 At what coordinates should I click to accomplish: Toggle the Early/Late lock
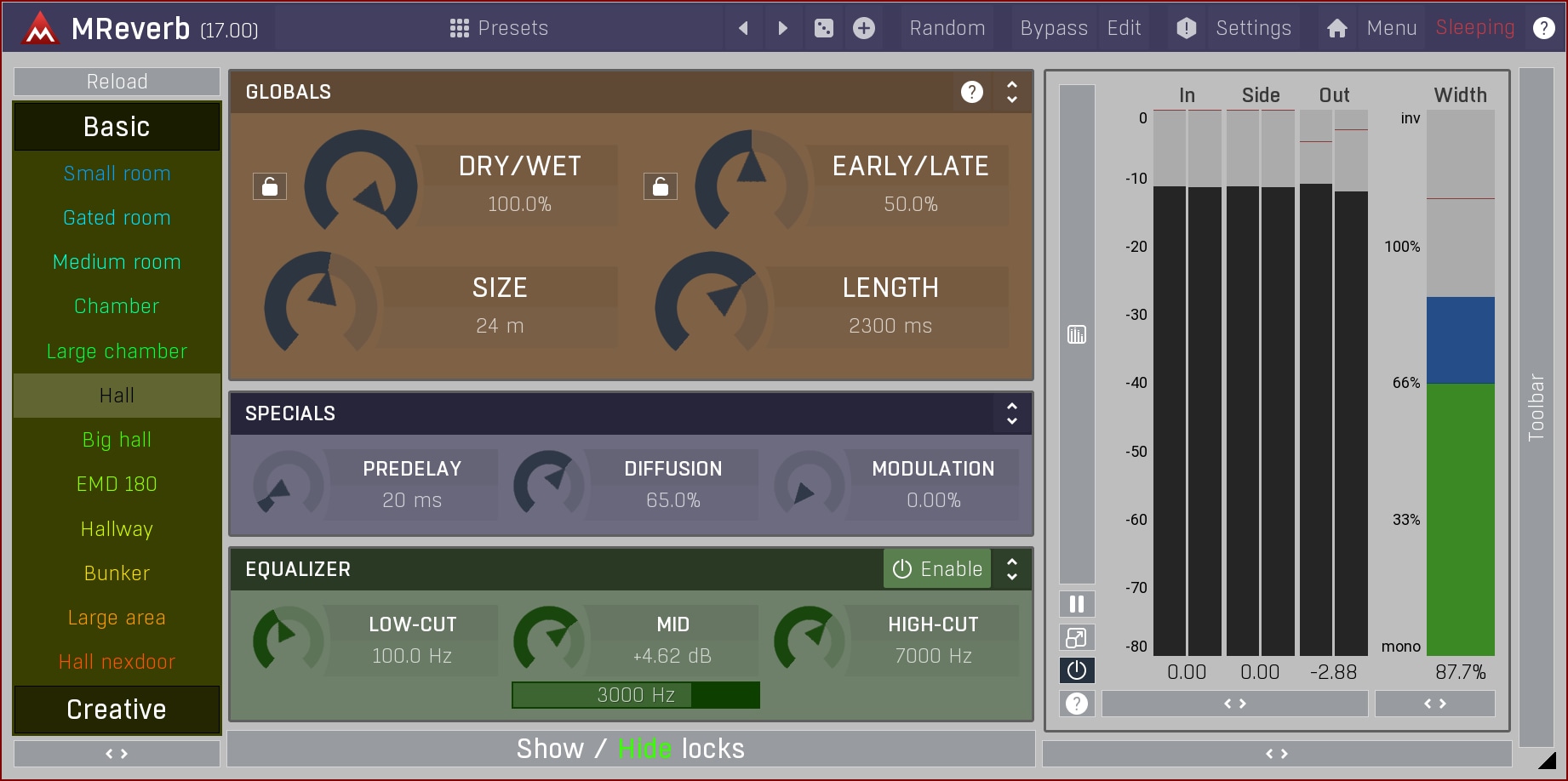point(661,186)
